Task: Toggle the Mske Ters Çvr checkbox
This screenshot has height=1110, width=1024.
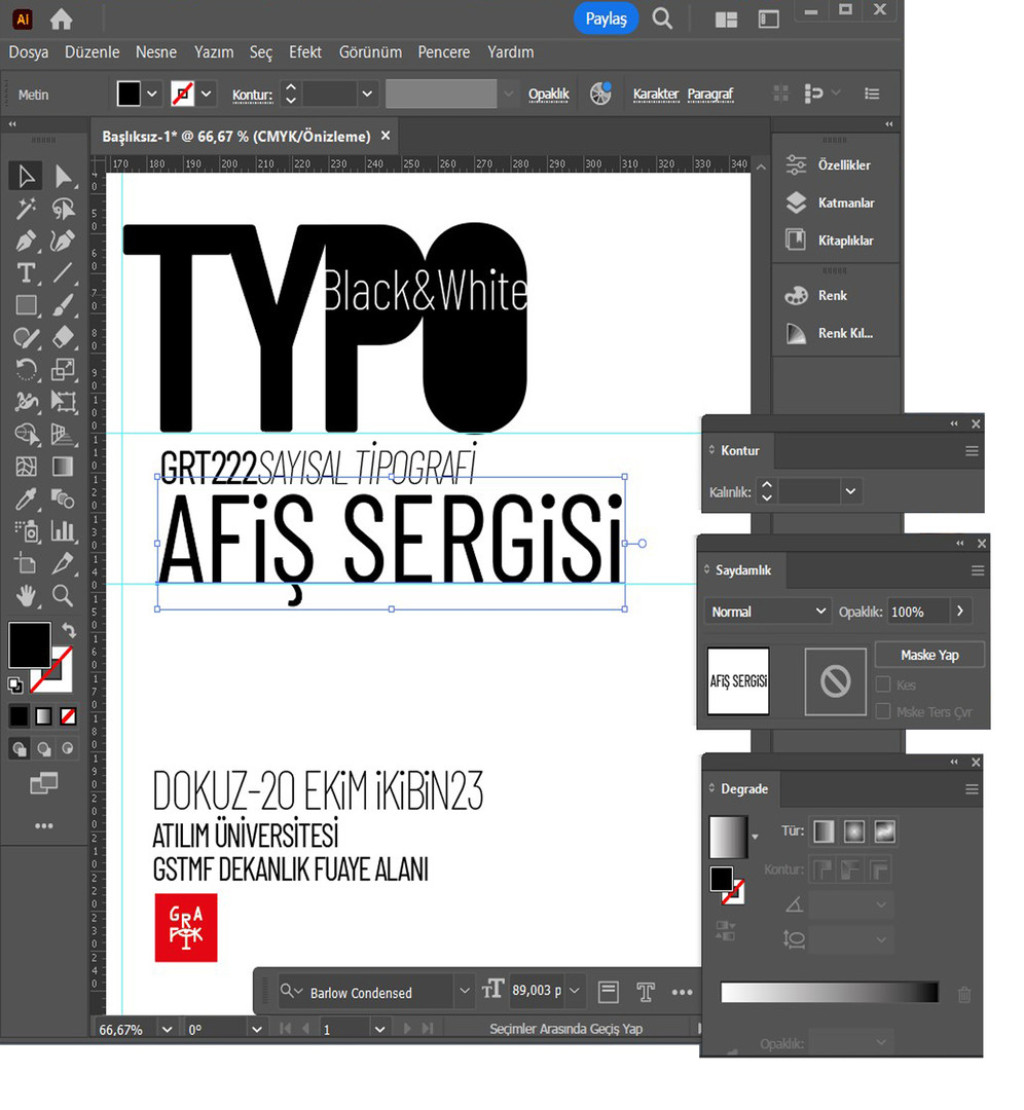Action: coord(883,712)
